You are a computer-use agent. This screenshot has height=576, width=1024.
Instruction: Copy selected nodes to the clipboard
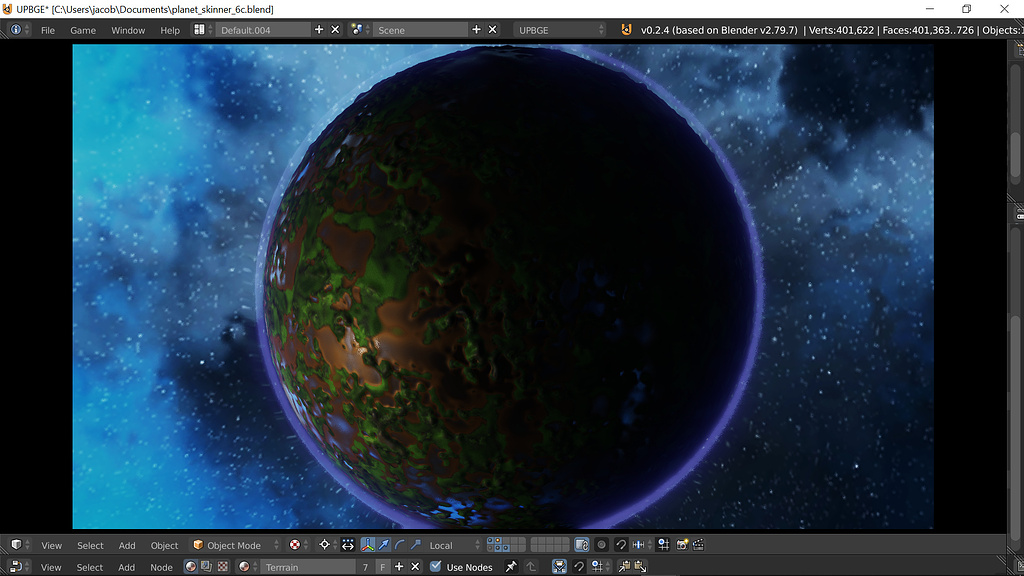point(624,567)
